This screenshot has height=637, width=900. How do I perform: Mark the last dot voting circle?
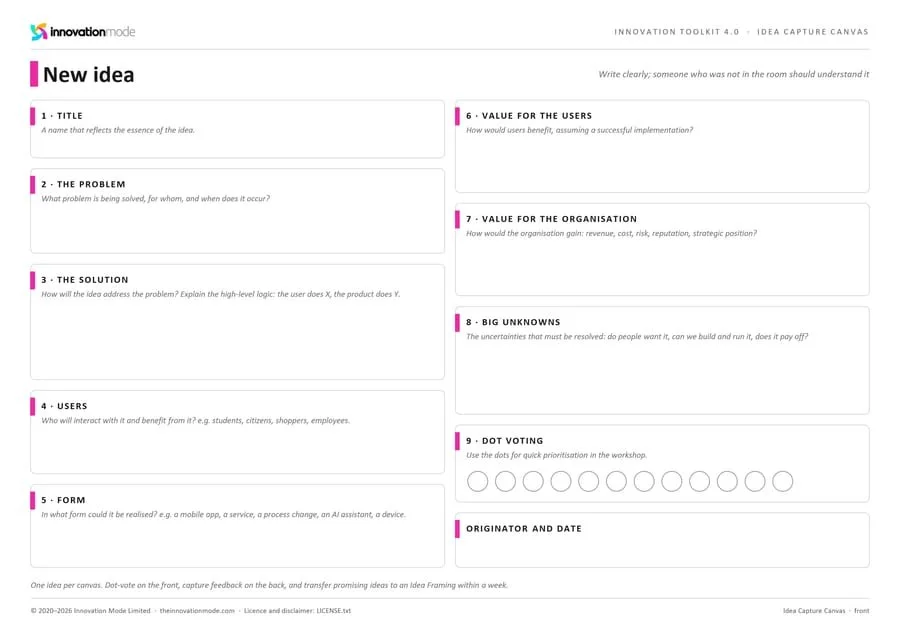782,481
